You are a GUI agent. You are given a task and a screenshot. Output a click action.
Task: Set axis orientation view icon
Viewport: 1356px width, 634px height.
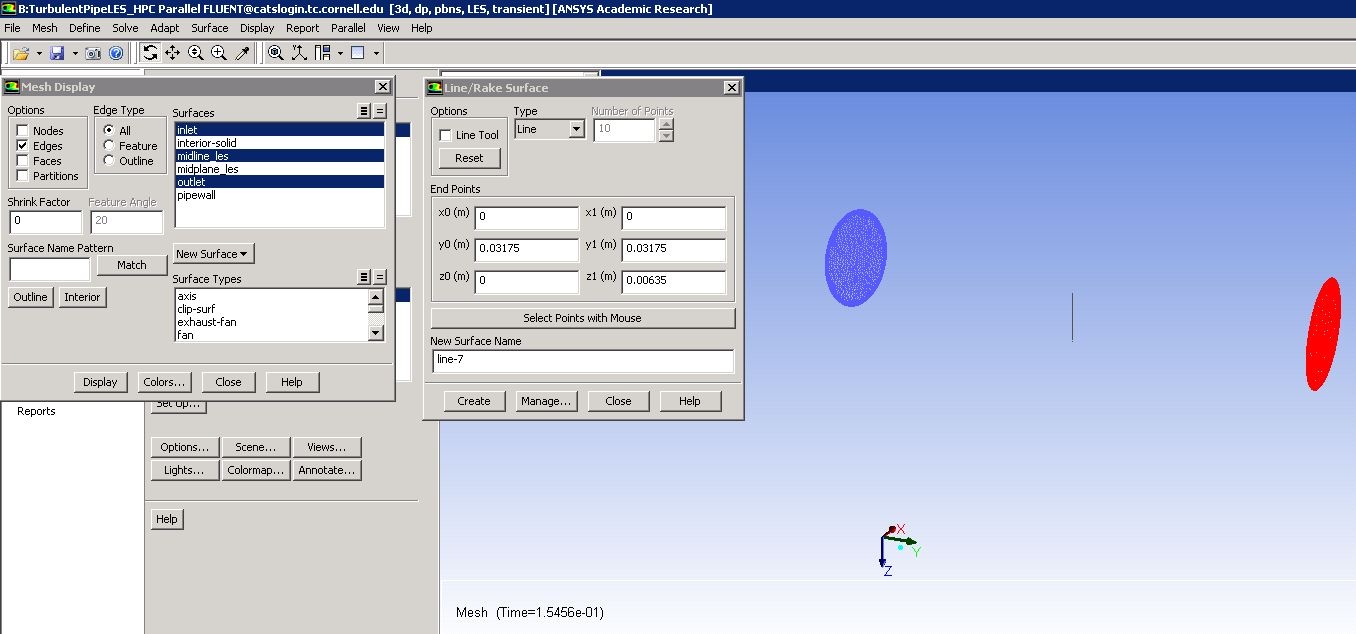(298, 53)
